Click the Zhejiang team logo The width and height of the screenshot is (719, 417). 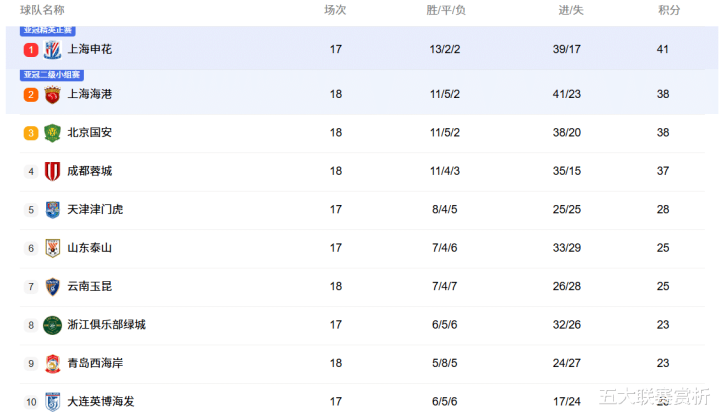point(53,325)
